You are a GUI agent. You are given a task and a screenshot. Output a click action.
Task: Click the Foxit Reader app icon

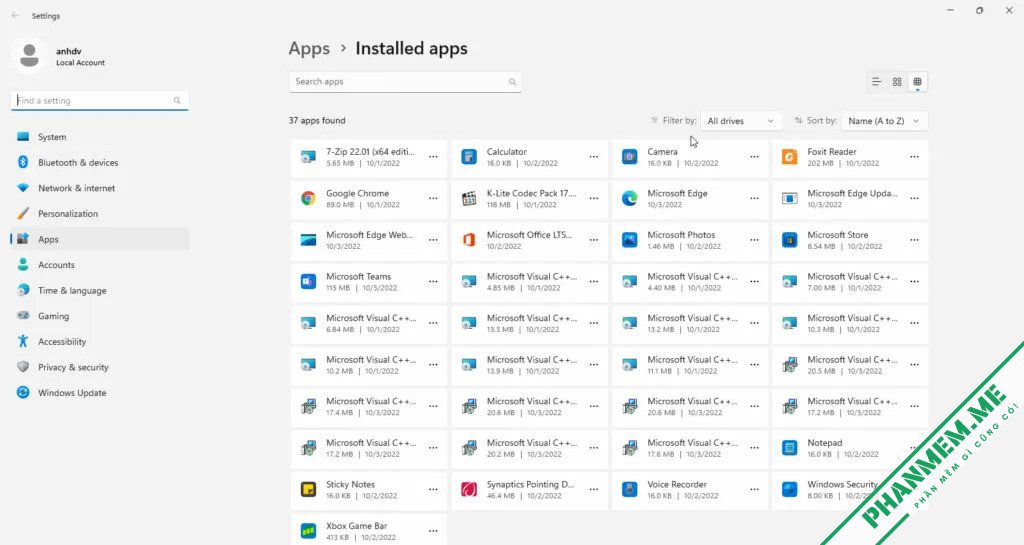click(790, 157)
